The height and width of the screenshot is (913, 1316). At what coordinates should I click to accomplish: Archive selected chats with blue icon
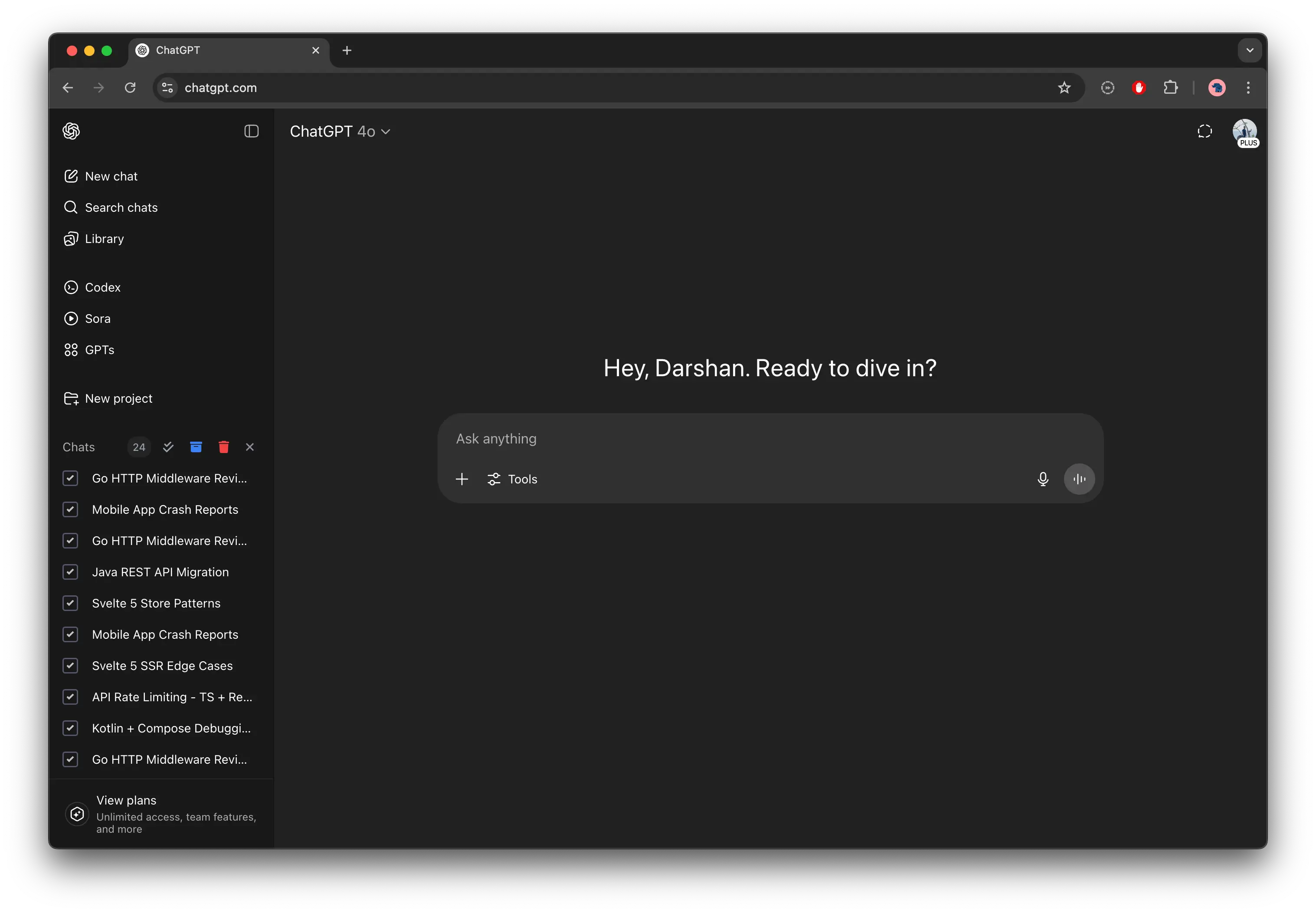tap(196, 447)
